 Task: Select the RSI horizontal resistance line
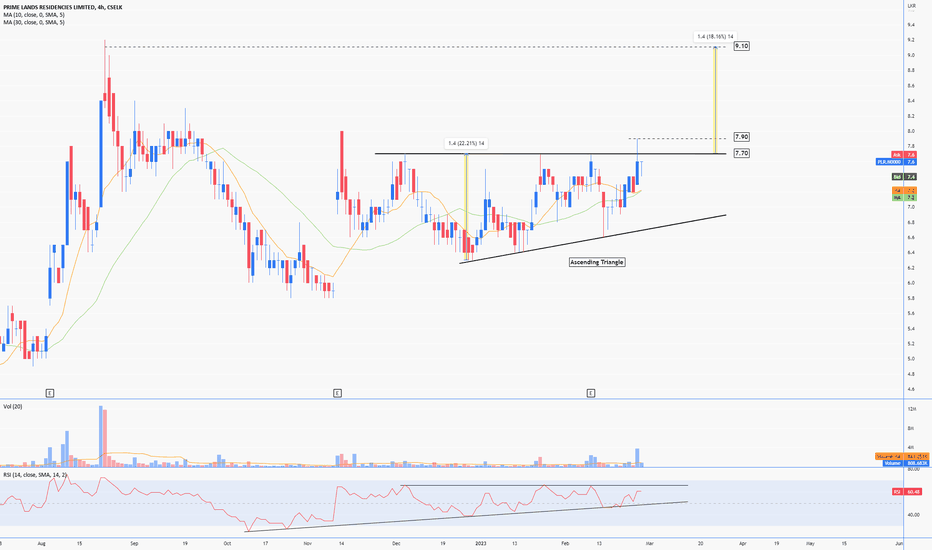pos(544,486)
